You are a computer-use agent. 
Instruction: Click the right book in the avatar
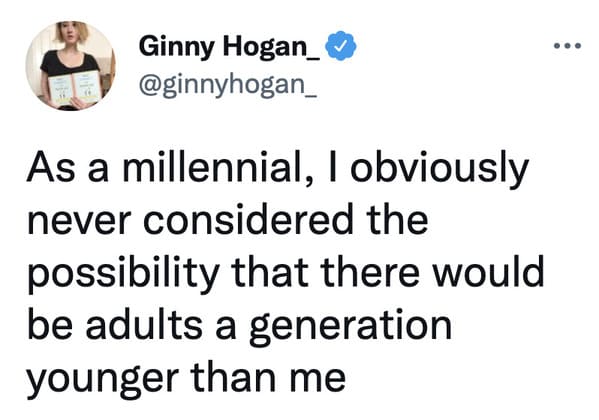pos(87,86)
